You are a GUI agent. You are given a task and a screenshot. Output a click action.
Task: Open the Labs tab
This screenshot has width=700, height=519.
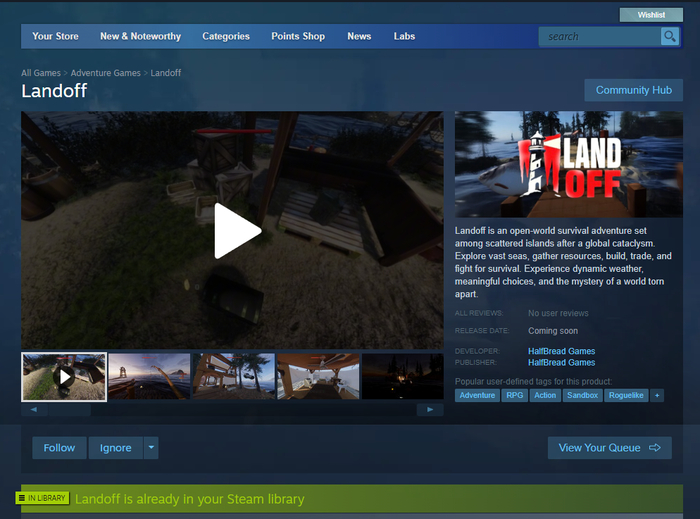tap(404, 36)
